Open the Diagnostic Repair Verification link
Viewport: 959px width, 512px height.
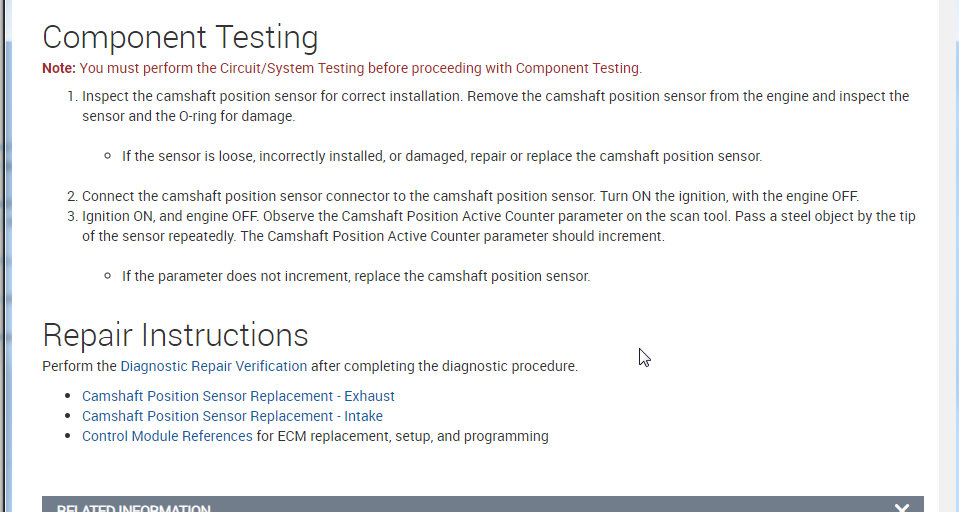213,366
